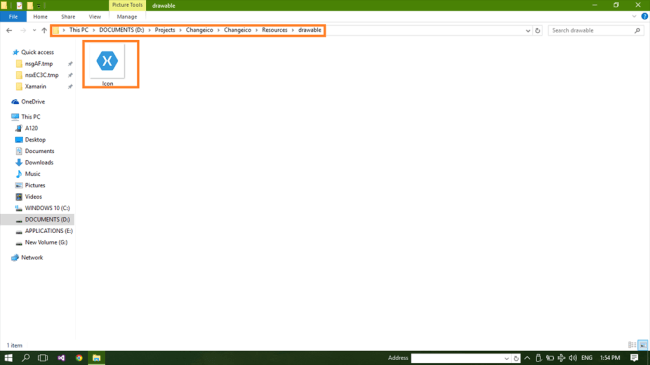Image resolution: width=650 pixels, height=365 pixels.
Task: Click the File Explorer taskbar icon
Action: coord(97,358)
